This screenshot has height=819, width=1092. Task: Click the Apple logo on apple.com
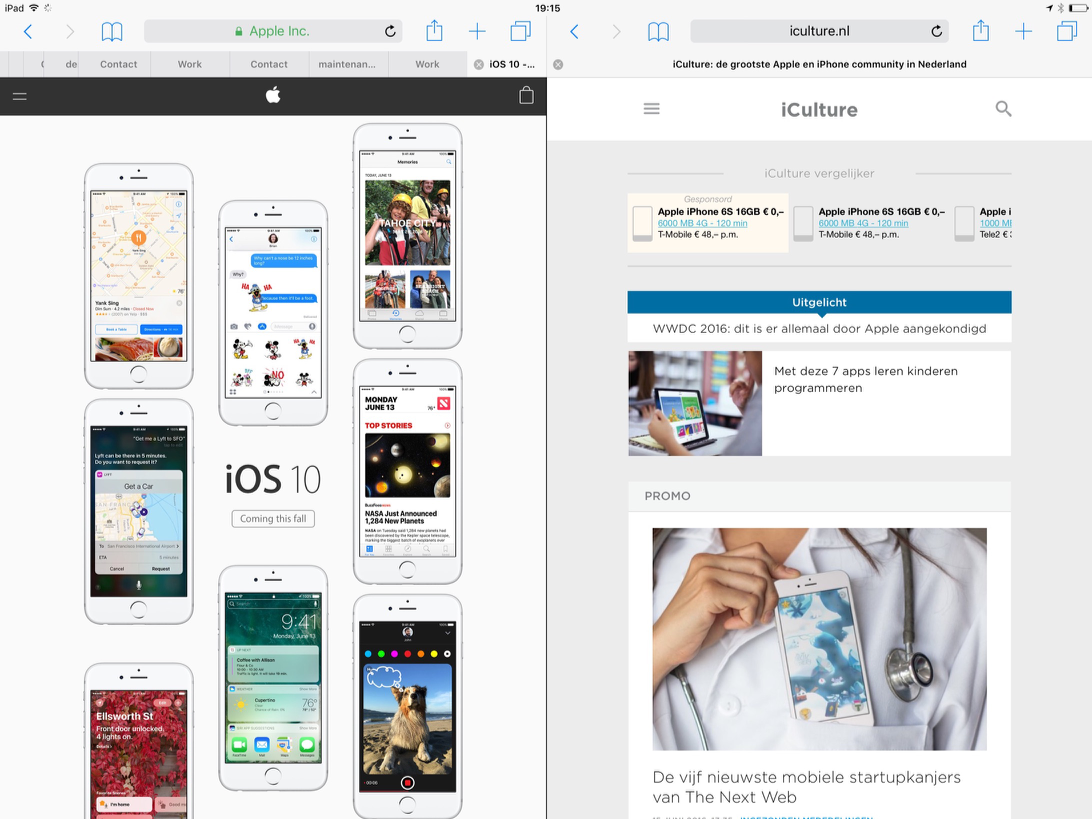tap(273, 95)
